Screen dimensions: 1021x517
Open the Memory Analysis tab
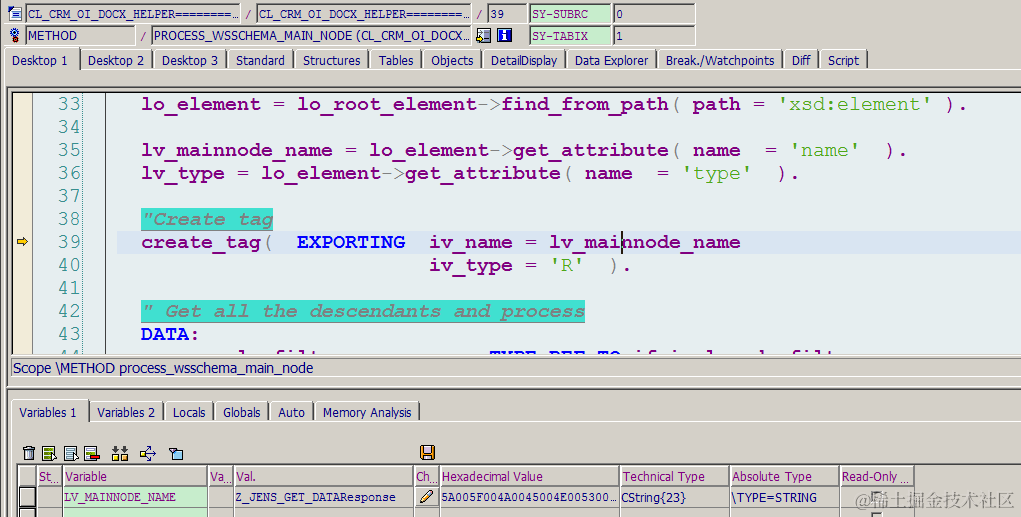367,412
